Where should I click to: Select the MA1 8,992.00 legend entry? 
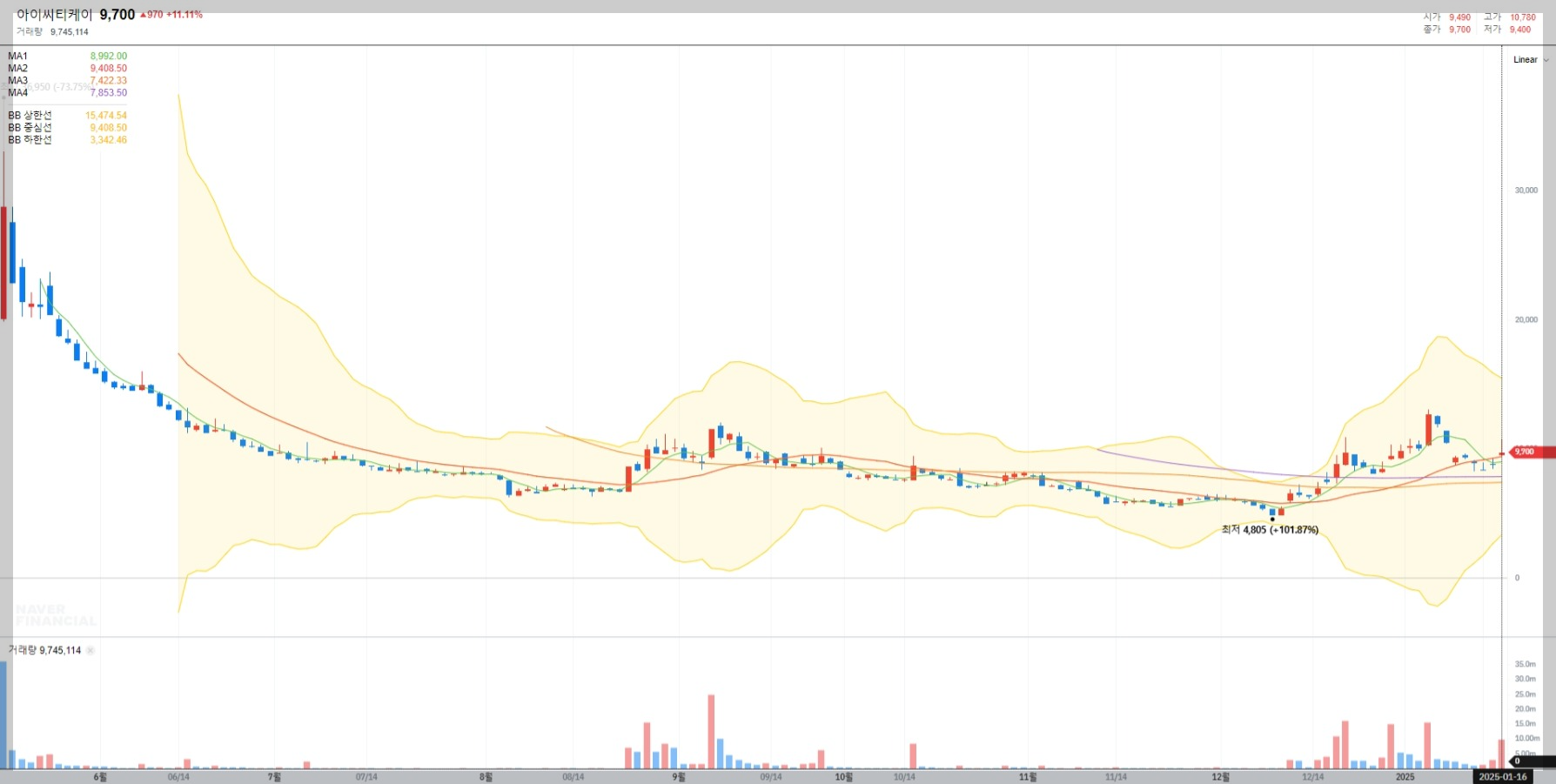pos(67,56)
